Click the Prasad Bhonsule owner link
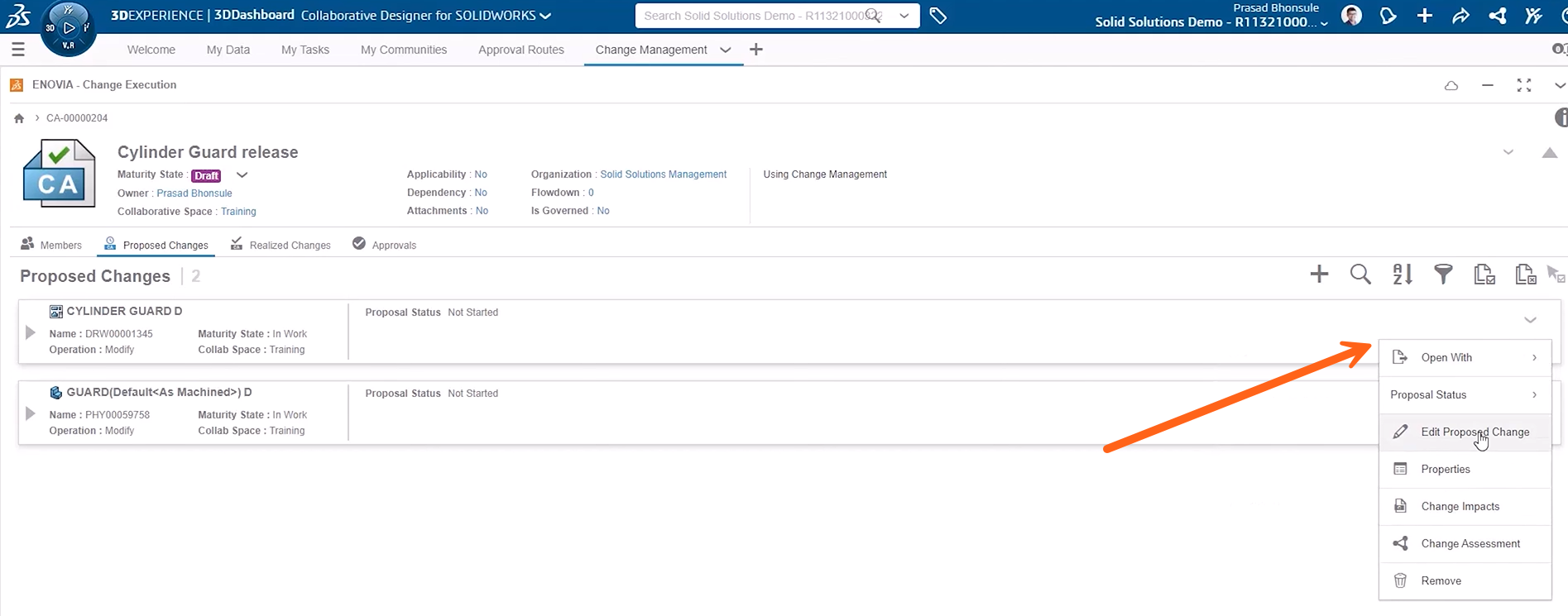The image size is (1568, 616). [194, 193]
